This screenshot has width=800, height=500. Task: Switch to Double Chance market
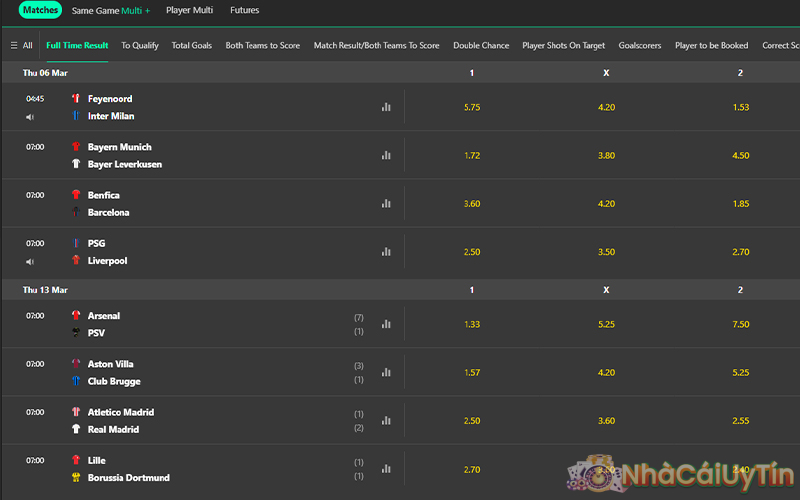click(481, 45)
